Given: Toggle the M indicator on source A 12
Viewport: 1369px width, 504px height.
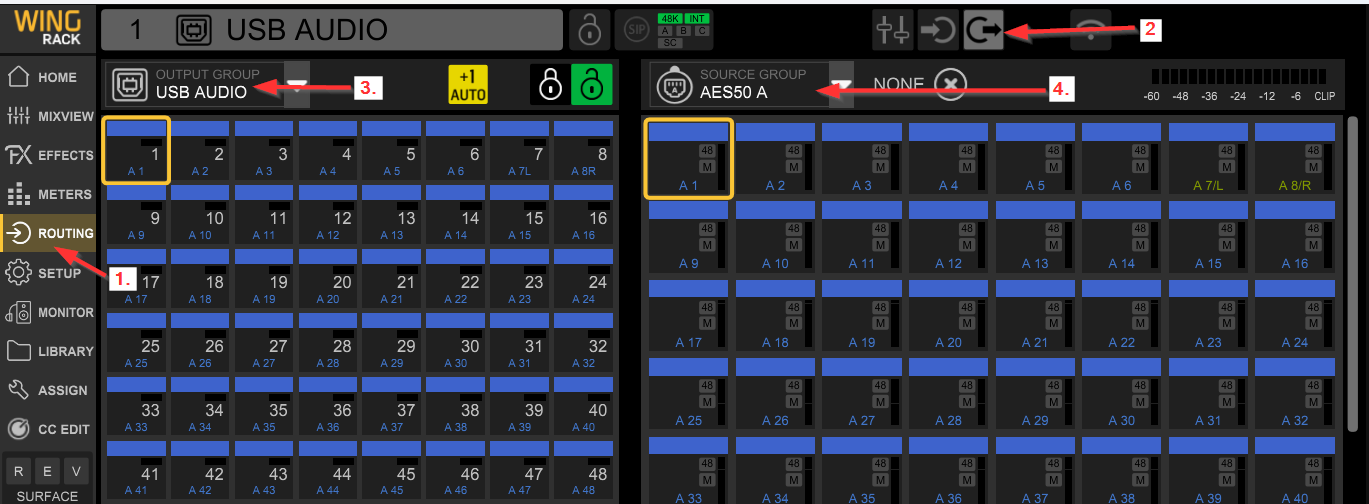Looking at the screenshot, I should (x=967, y=245).
